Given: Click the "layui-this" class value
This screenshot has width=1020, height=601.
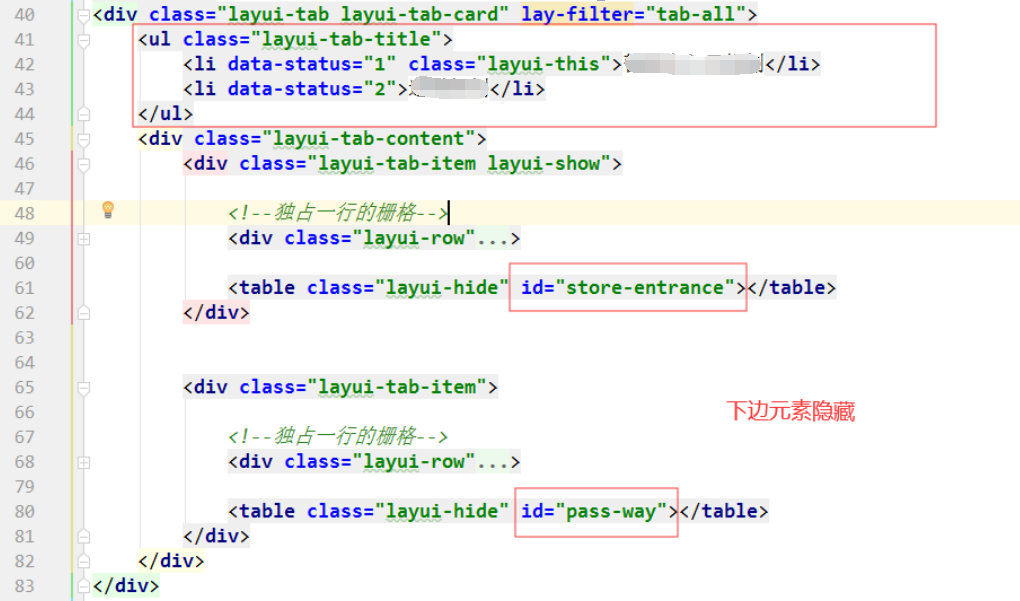Looking at the screenshot, I should (x=543, y=64).
